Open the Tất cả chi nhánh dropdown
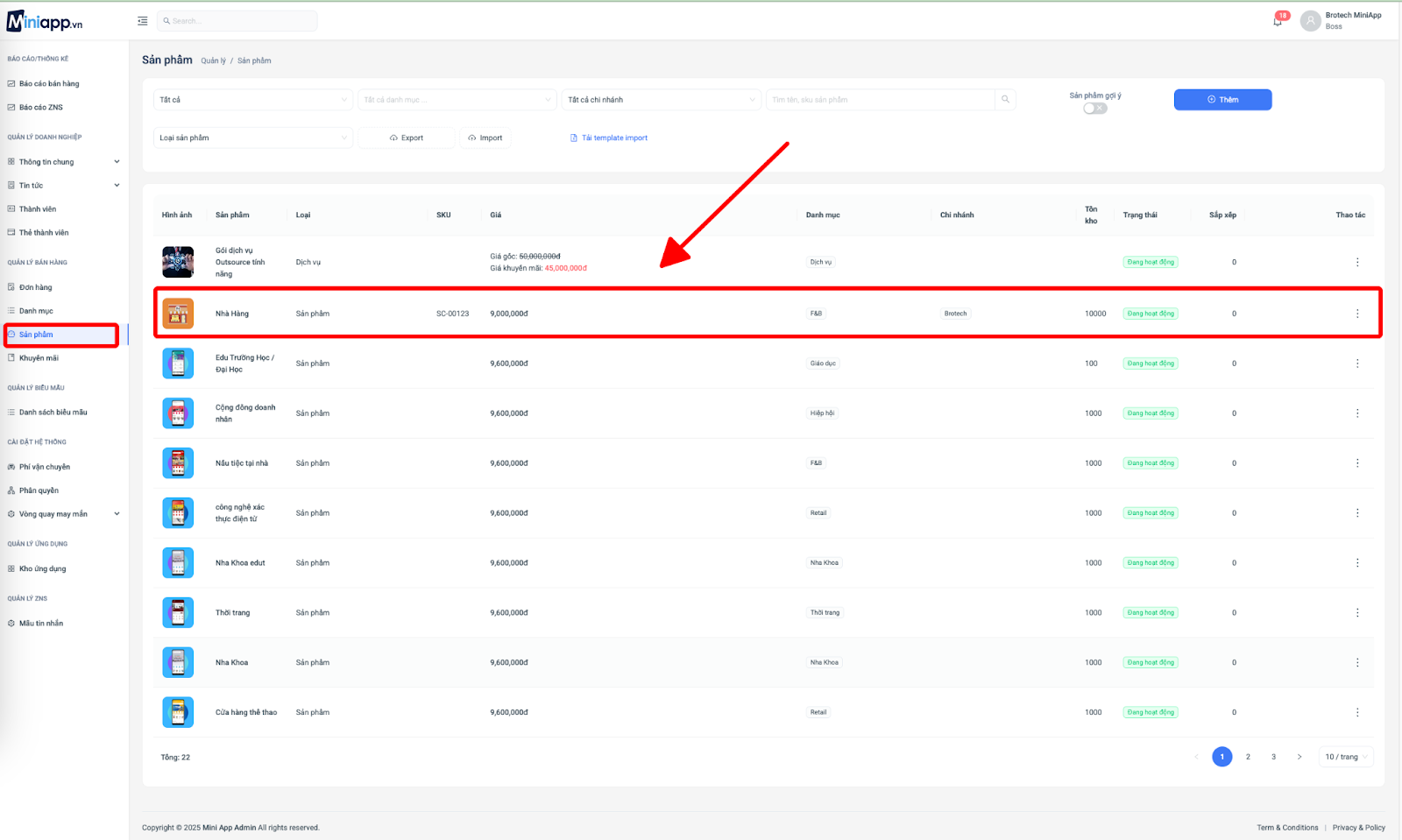The image size is (1402, 840). pyautogui.click(x=662, y=100)
